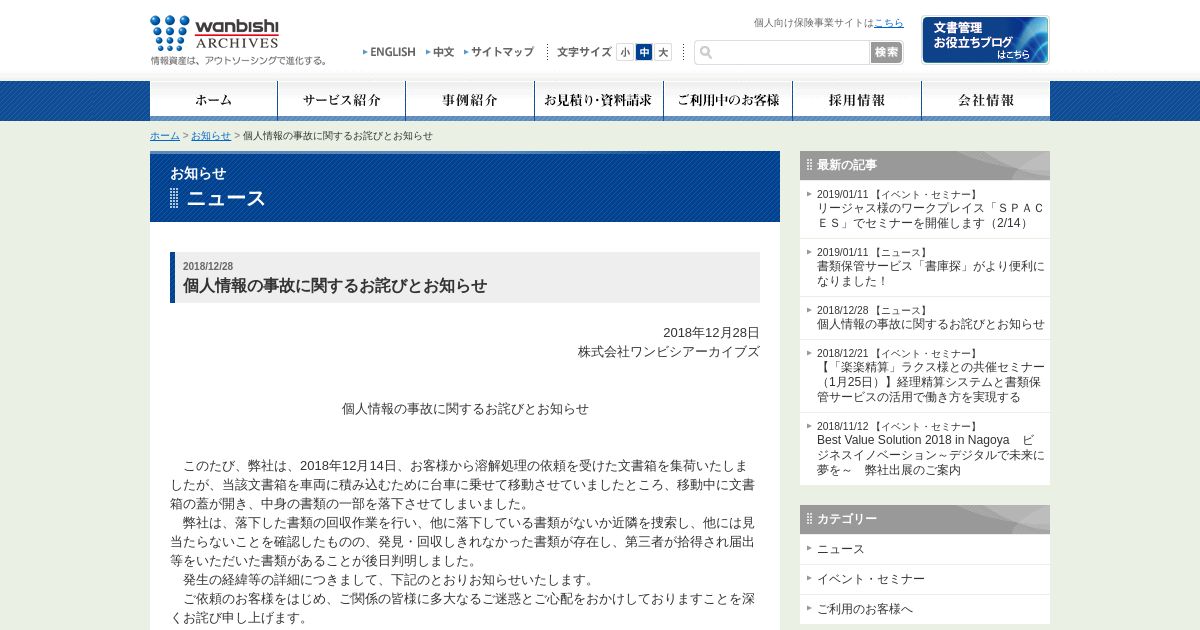Switch site to 中文 version
1200x630 pixels.
pos(440,52)
